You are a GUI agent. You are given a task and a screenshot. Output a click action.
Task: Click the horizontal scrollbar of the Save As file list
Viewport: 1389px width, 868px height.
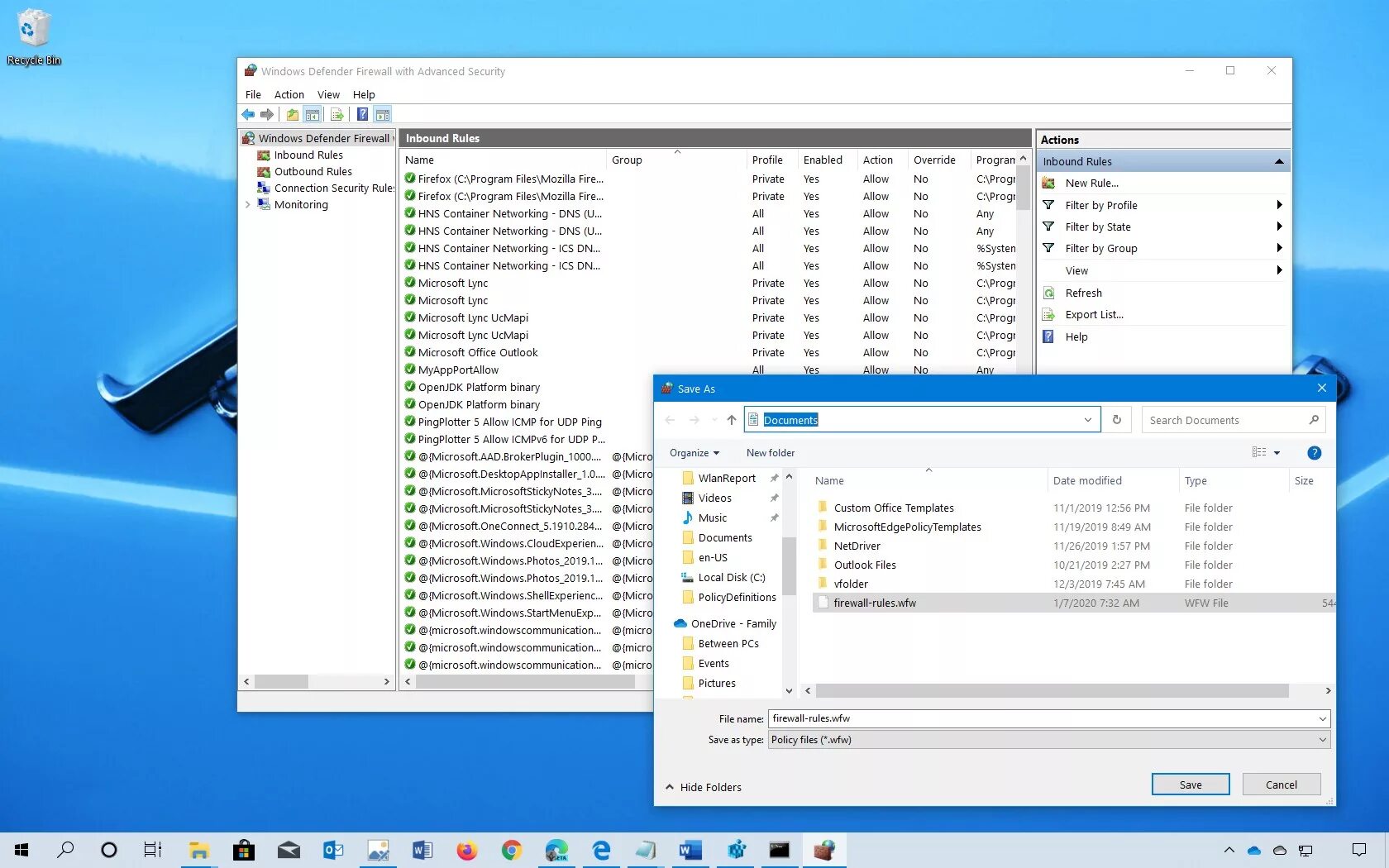tap(1052, 690)
